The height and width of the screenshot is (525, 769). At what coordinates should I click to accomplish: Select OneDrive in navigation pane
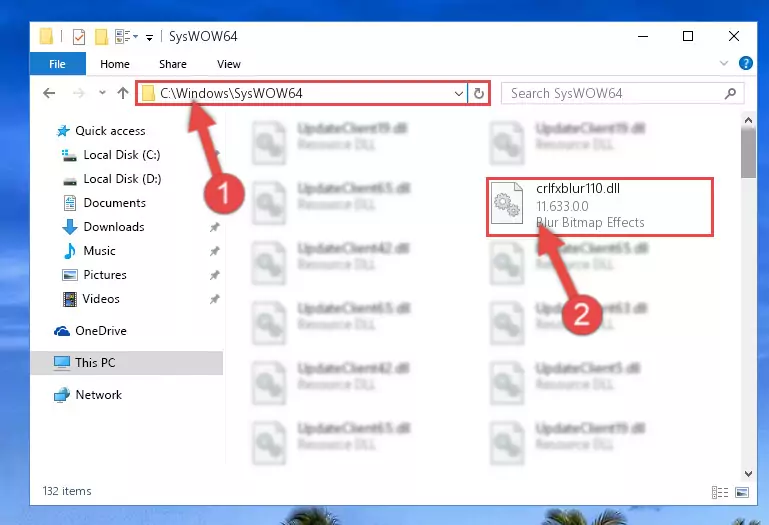coord(101,331)
